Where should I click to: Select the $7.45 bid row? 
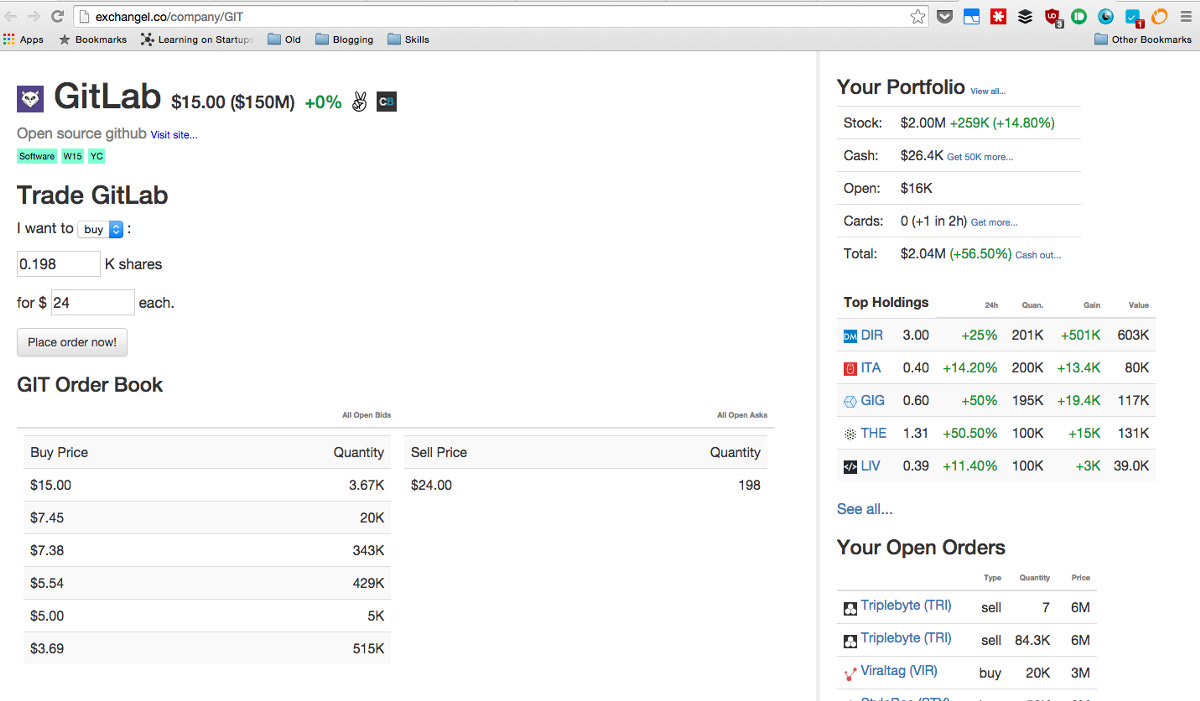(x=207, y=517)
